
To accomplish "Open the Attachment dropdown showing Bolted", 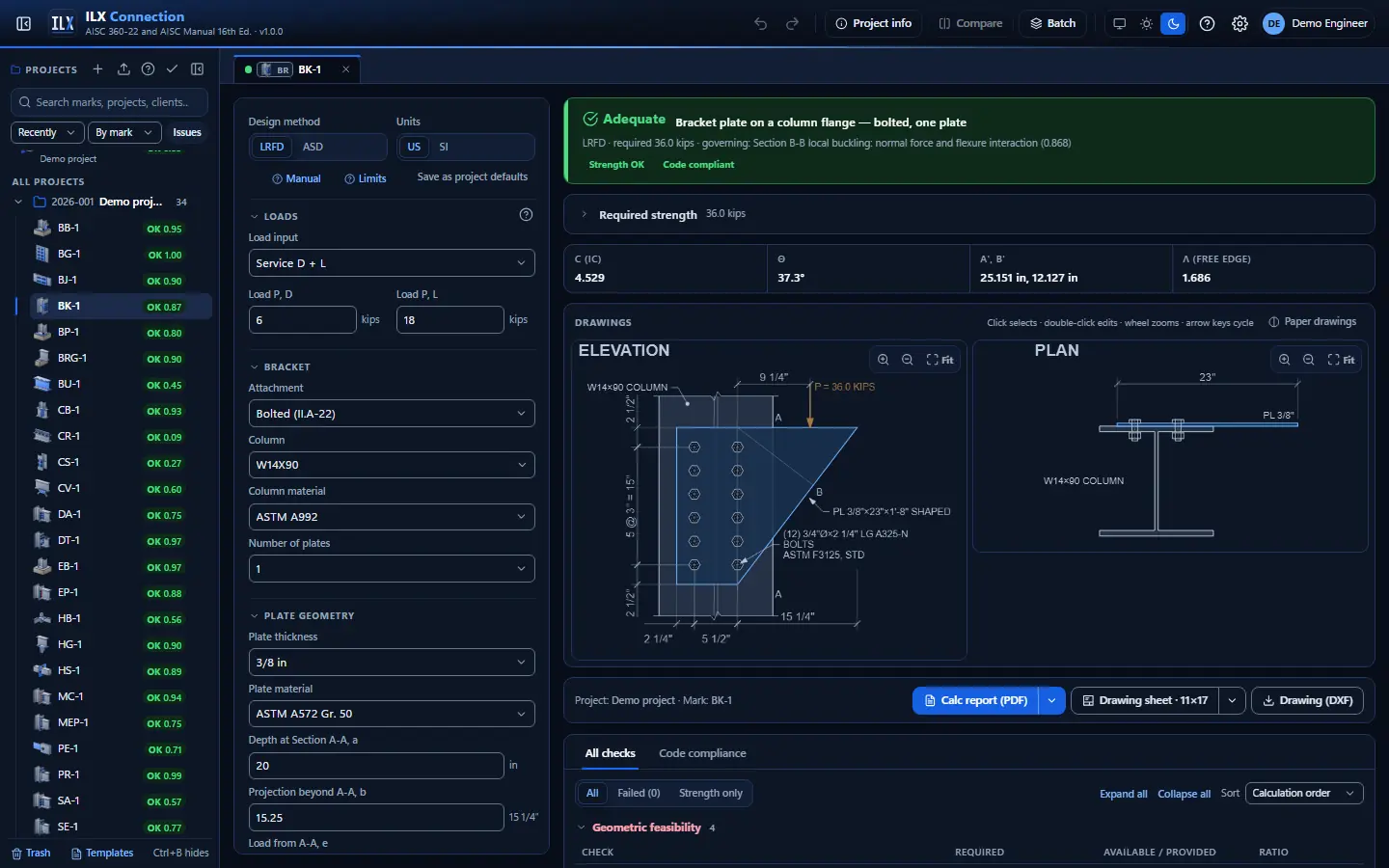I will (x=392, y=414).
